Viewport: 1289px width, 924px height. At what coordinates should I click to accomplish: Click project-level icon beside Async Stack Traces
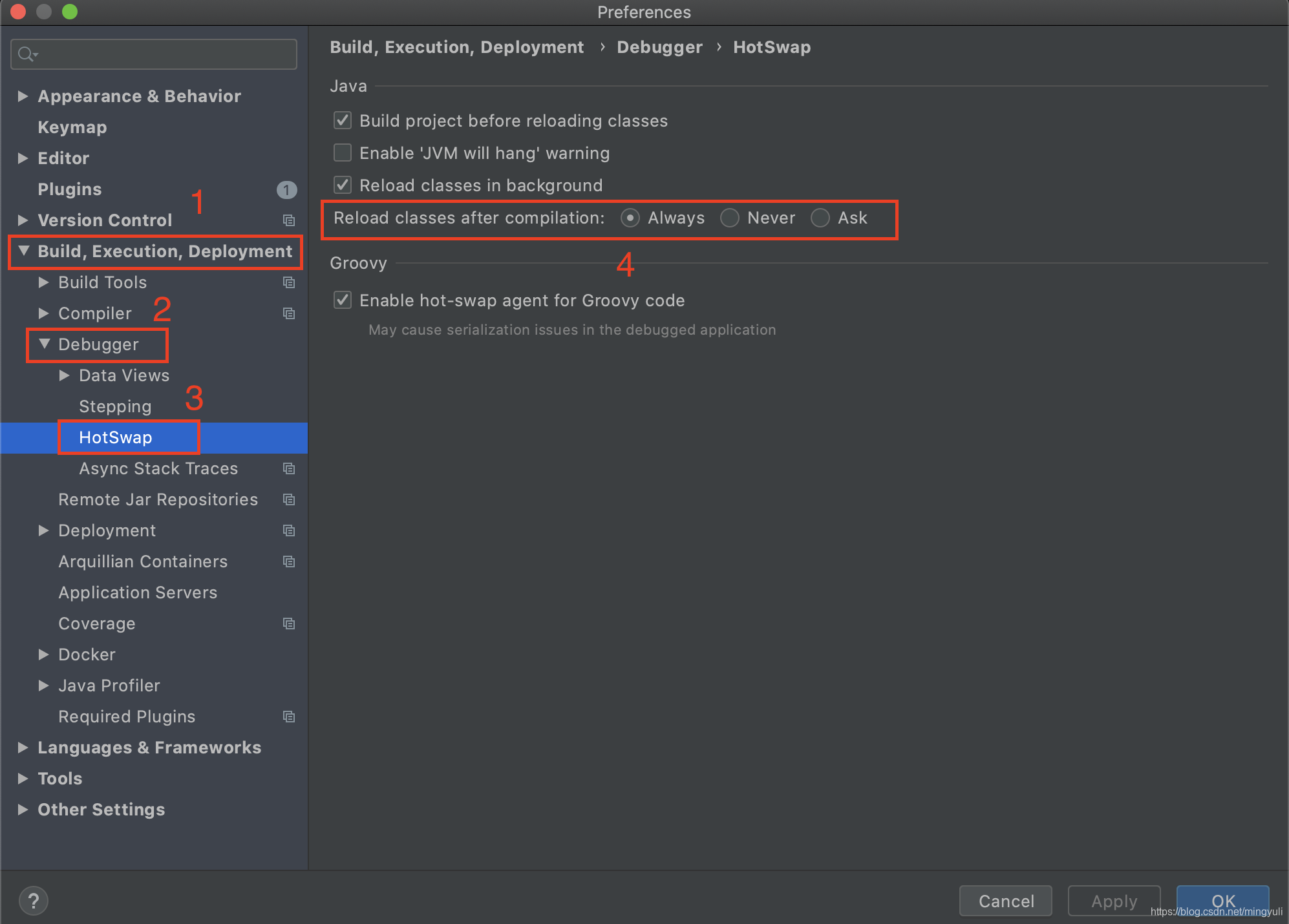pos(289,469)
